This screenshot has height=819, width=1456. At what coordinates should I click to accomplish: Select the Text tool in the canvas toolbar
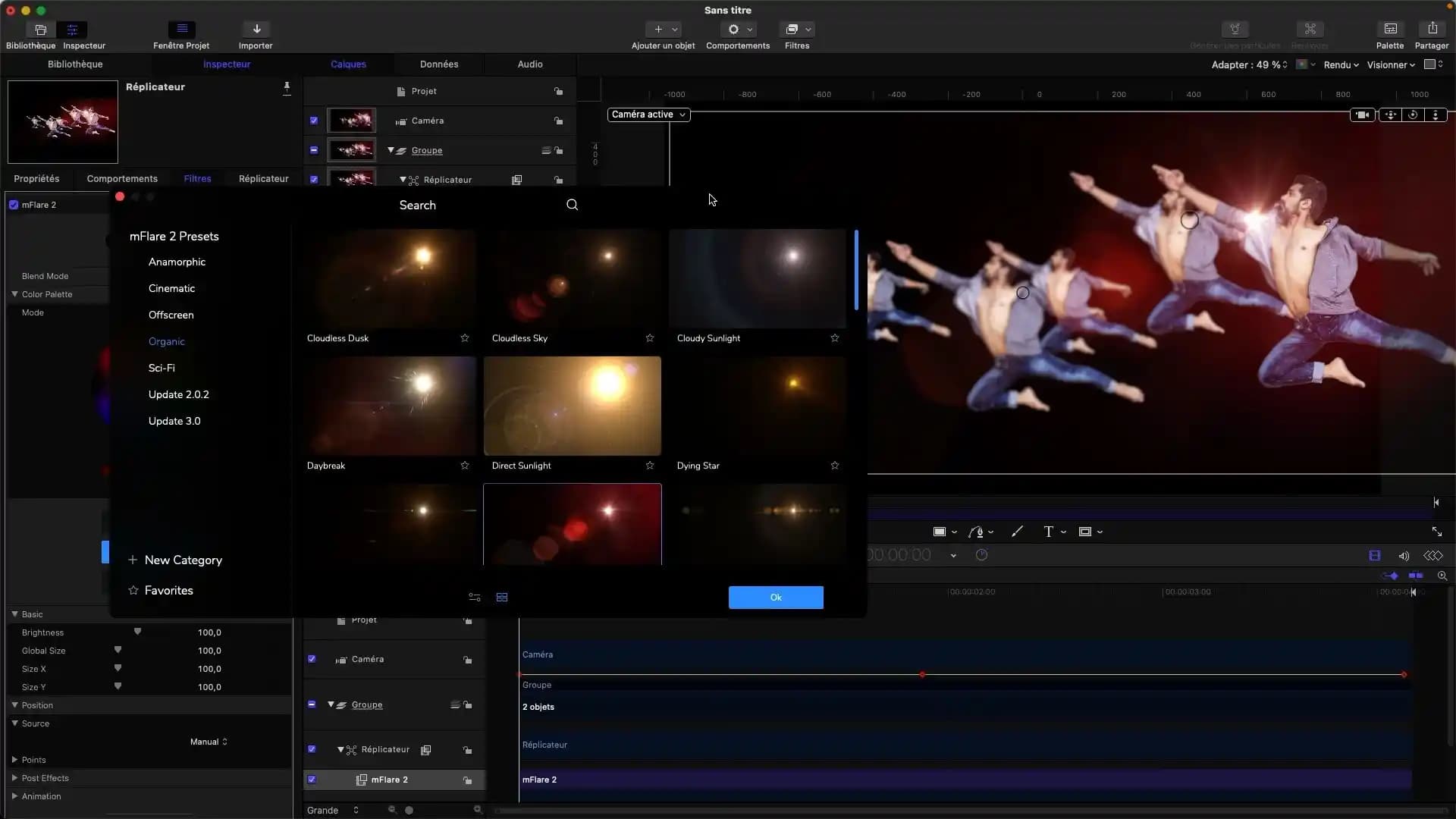tap(1050, 531)
